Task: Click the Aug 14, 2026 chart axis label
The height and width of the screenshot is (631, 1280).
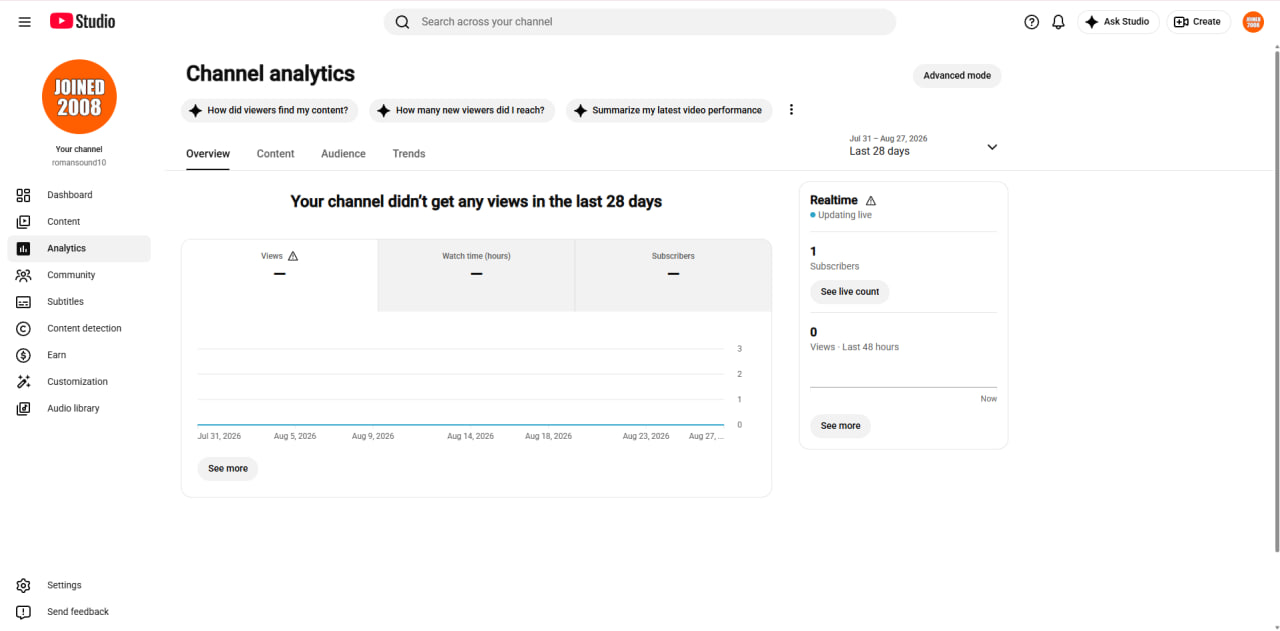Action: tap(470, 436)
